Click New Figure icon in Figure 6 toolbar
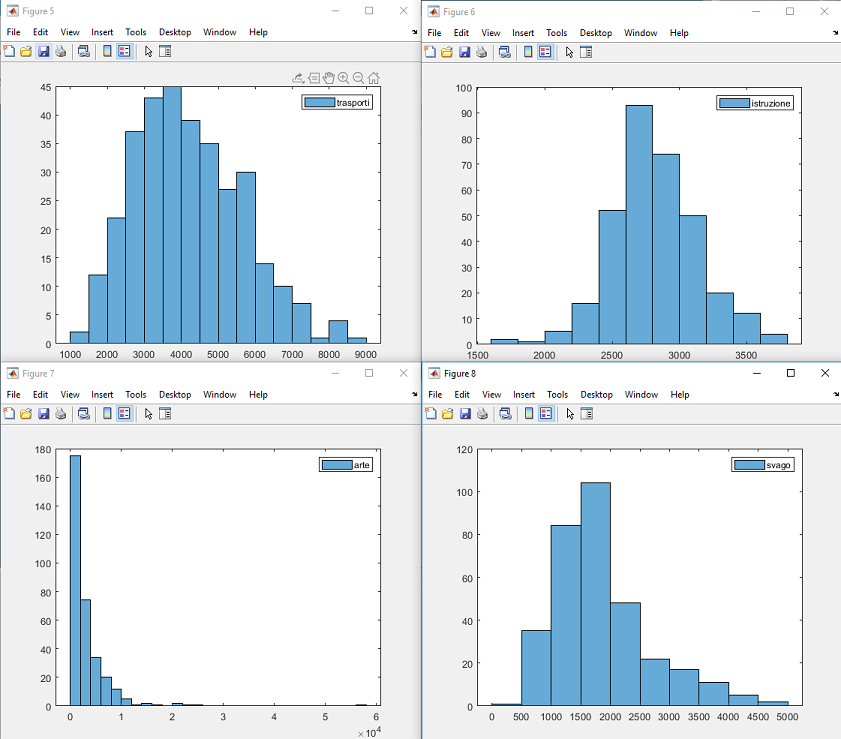Image resolution: width=841 pixels, height=739 pixels. click(430, 52)
